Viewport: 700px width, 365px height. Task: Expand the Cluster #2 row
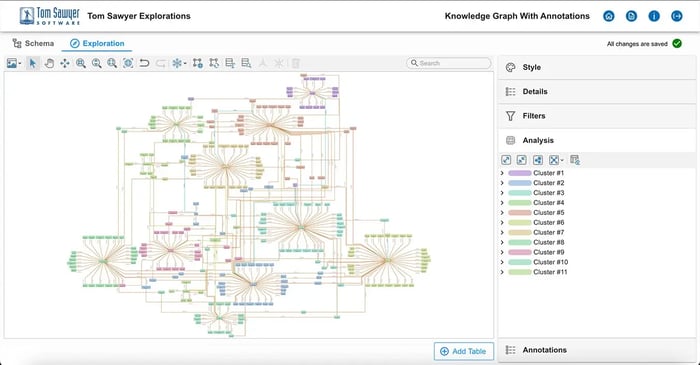click(x=502, y=183)
